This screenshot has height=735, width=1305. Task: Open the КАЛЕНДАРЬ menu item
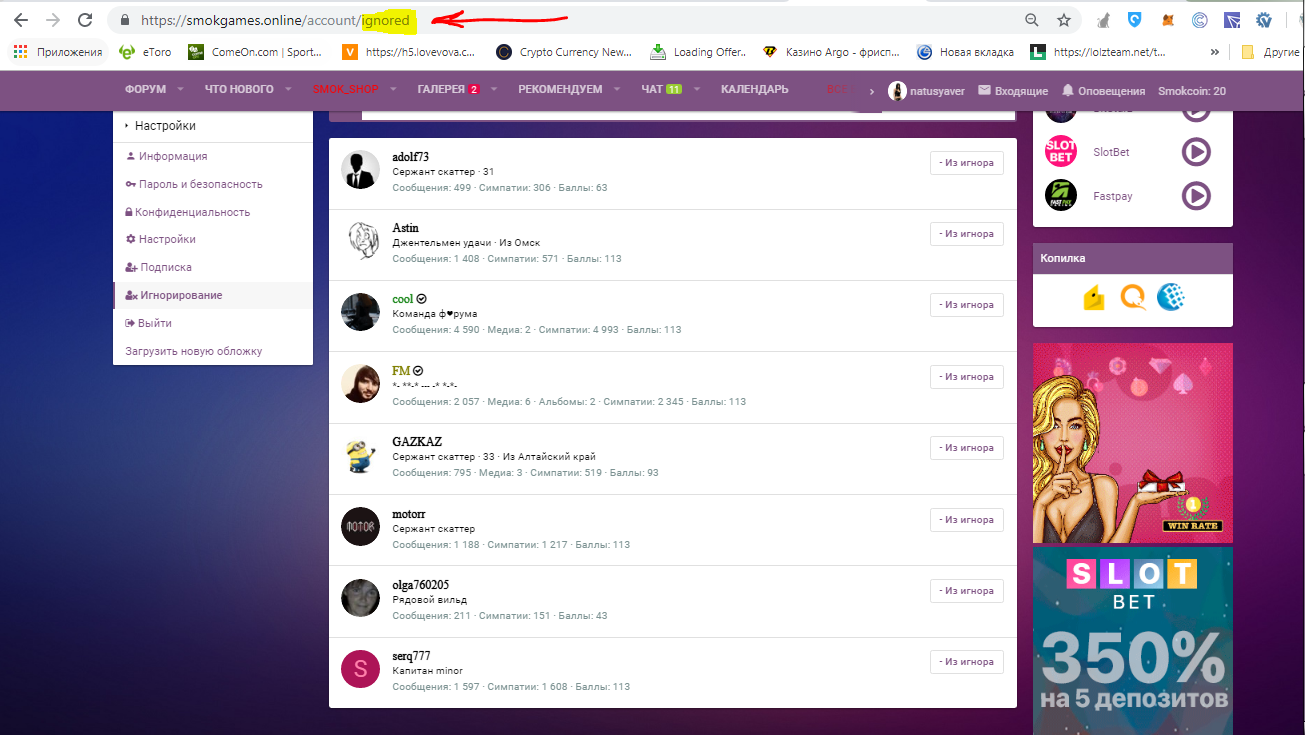pos(754,90)
